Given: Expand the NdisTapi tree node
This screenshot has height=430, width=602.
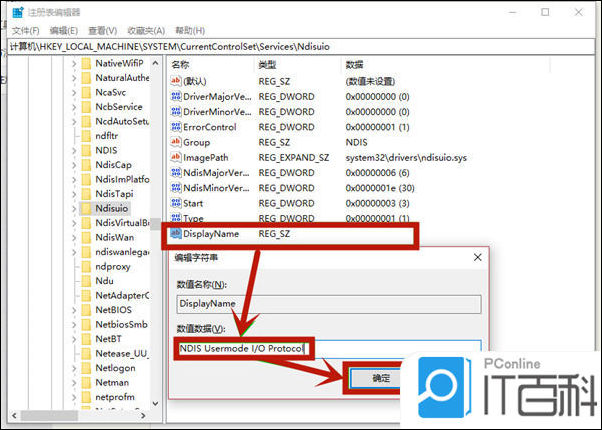Looking at the screenshot, I should click(74, 194).
